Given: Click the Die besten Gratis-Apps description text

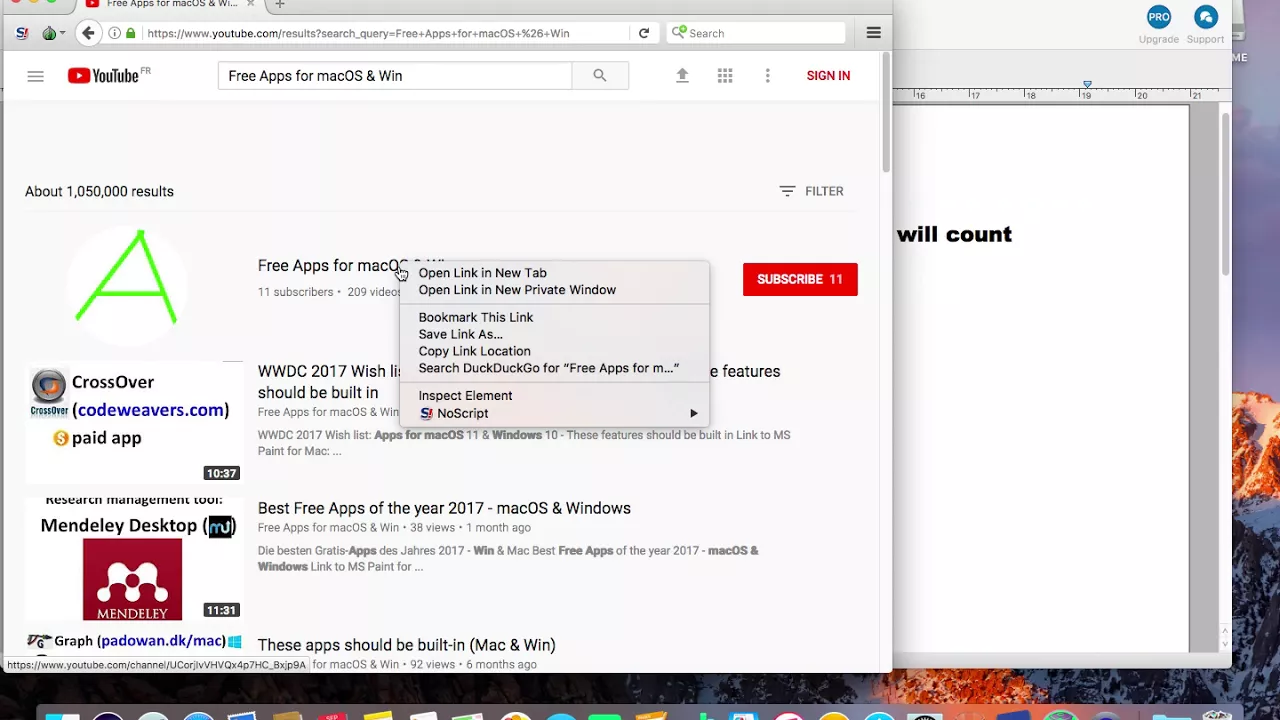Looking at the screenshot, I should (508, 559).
